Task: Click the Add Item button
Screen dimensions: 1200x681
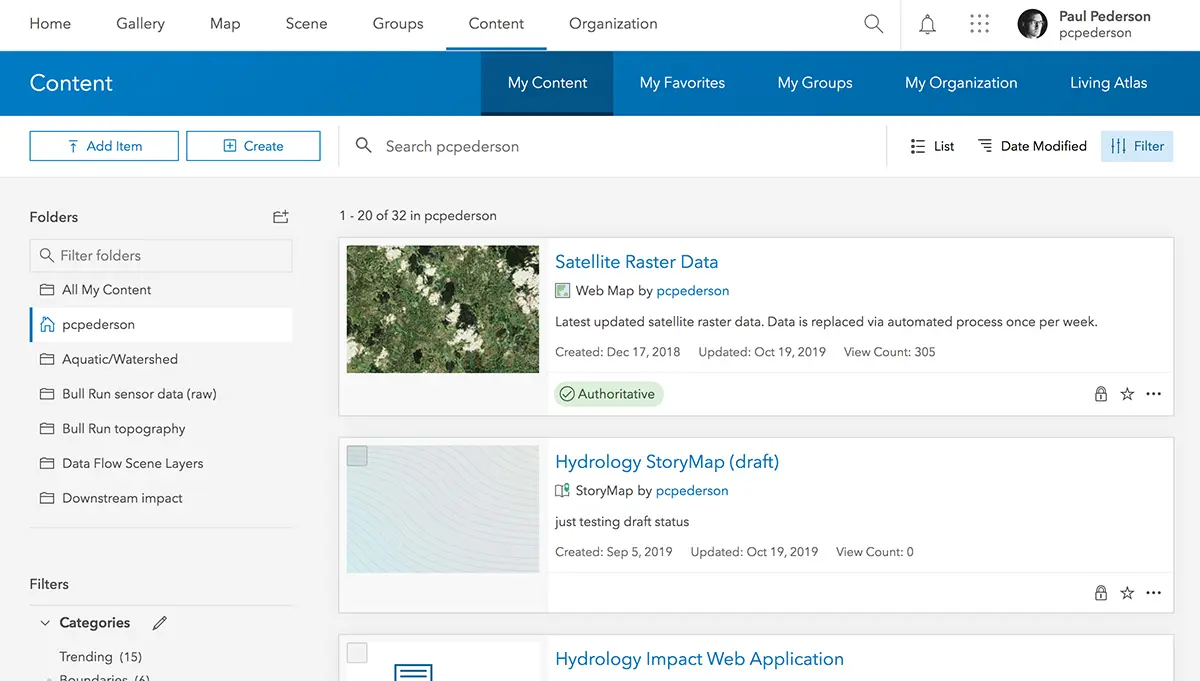Action: [x=103, y=146]
